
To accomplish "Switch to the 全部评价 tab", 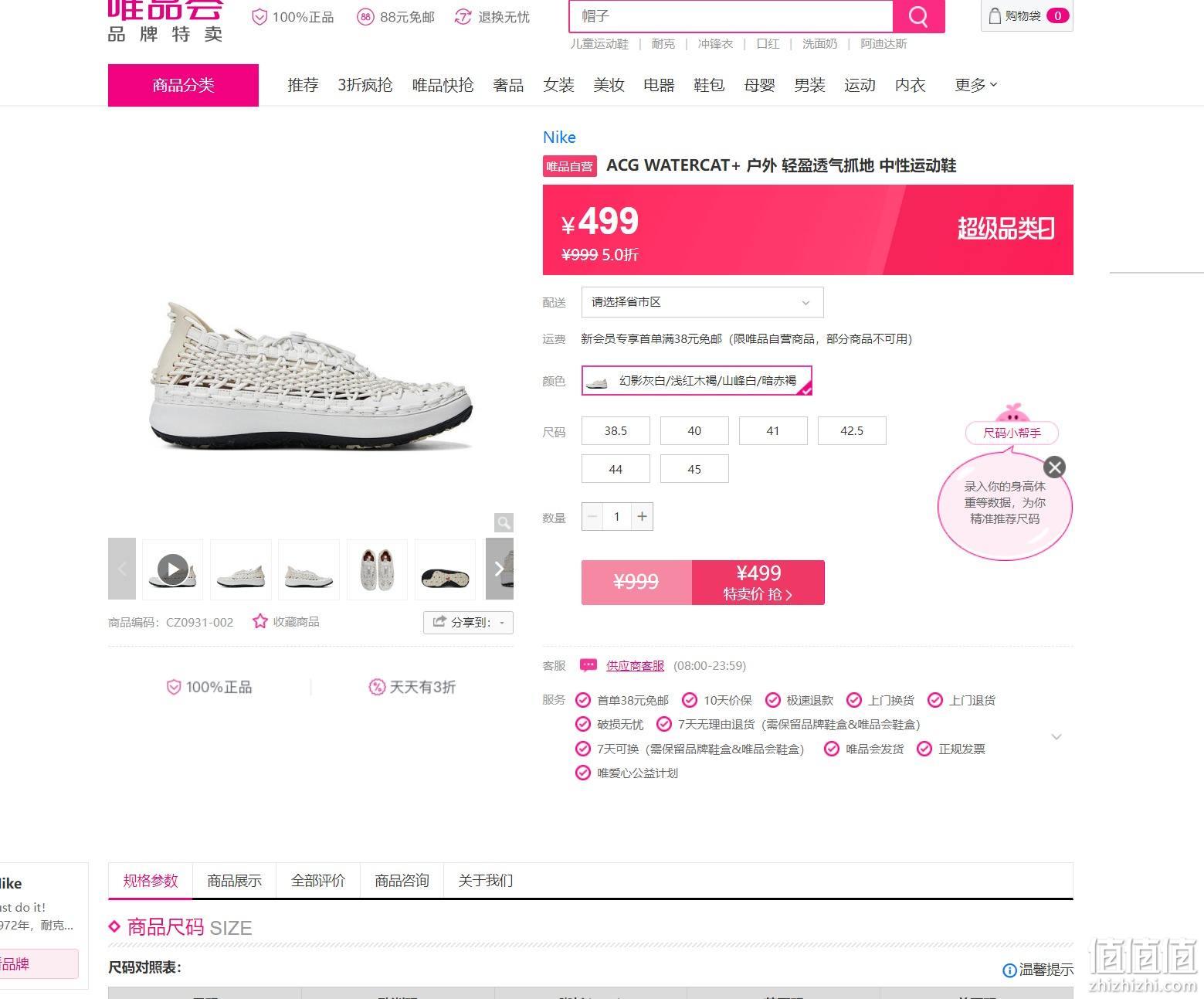I will point(318,881).
